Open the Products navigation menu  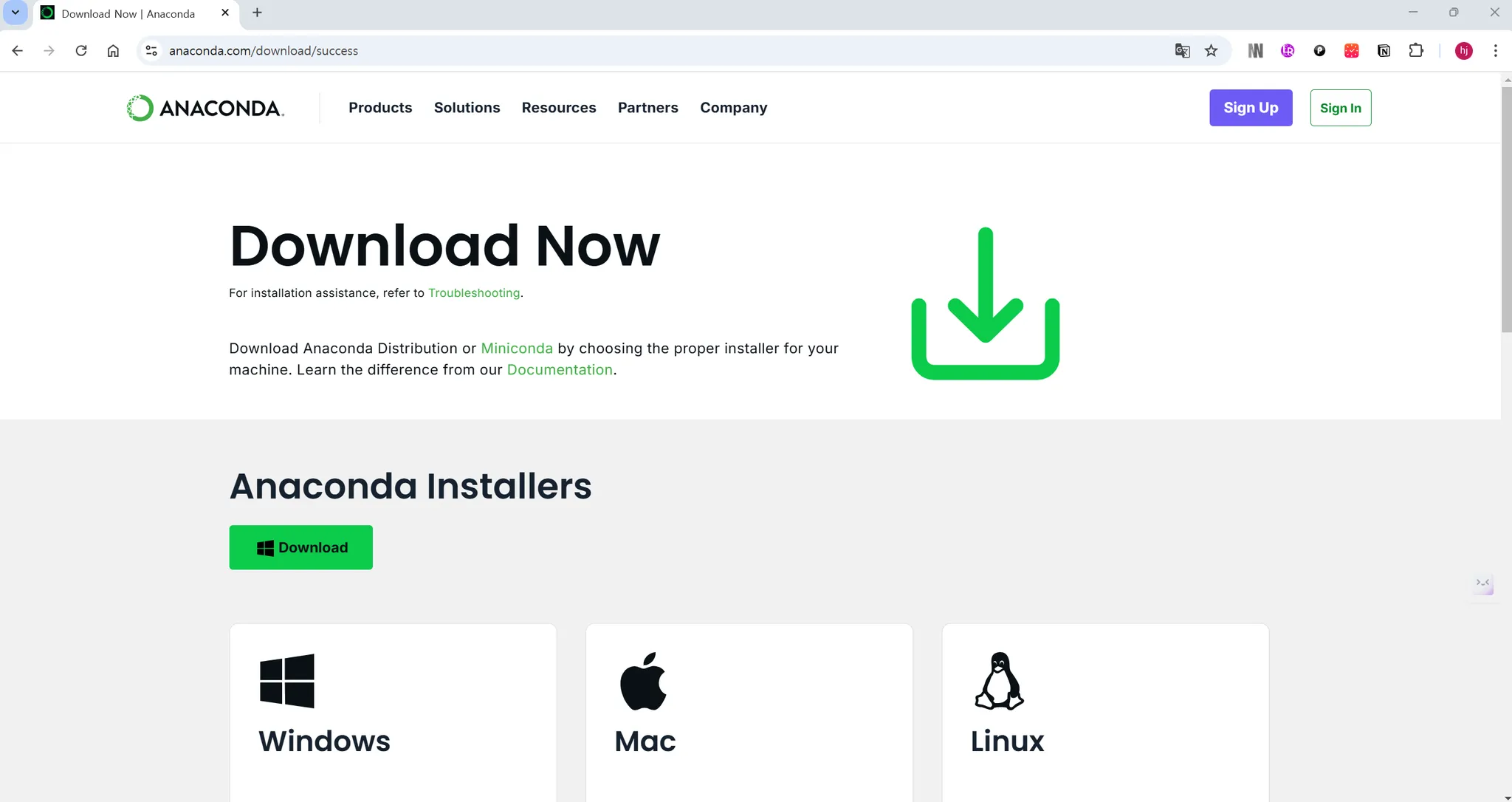tap(380, 108)
